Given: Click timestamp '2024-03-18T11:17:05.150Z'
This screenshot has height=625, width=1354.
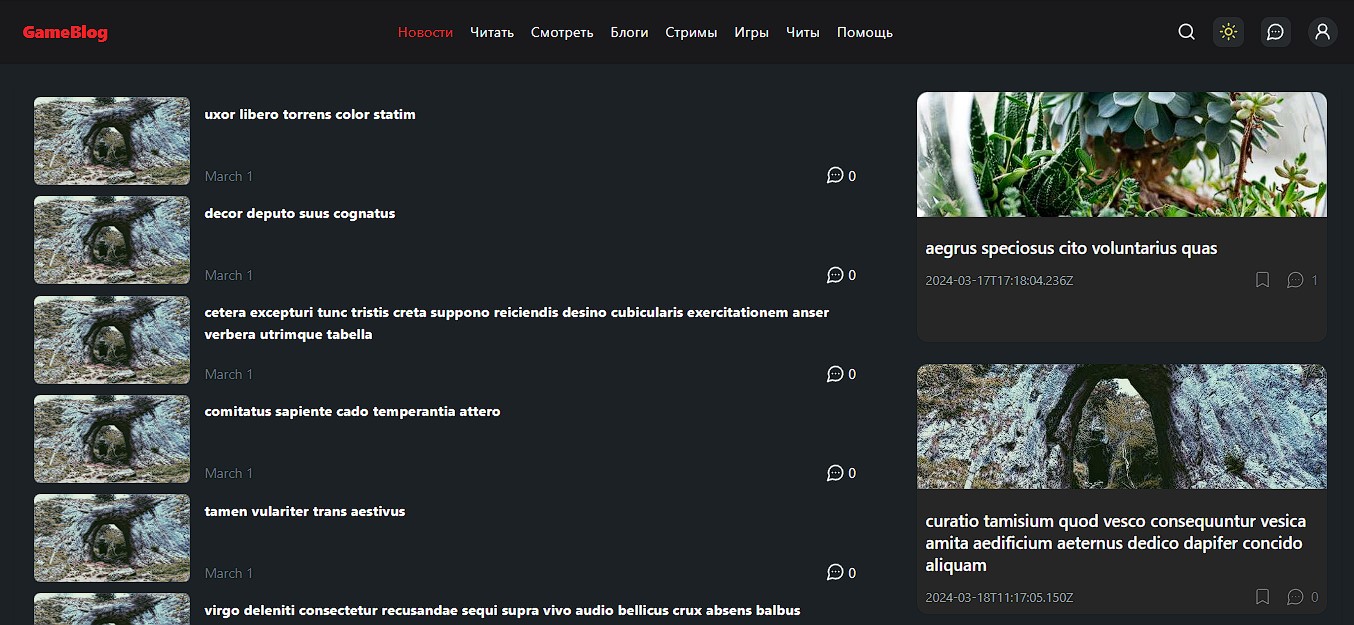Looking at the screenshot, I should 999,598.
